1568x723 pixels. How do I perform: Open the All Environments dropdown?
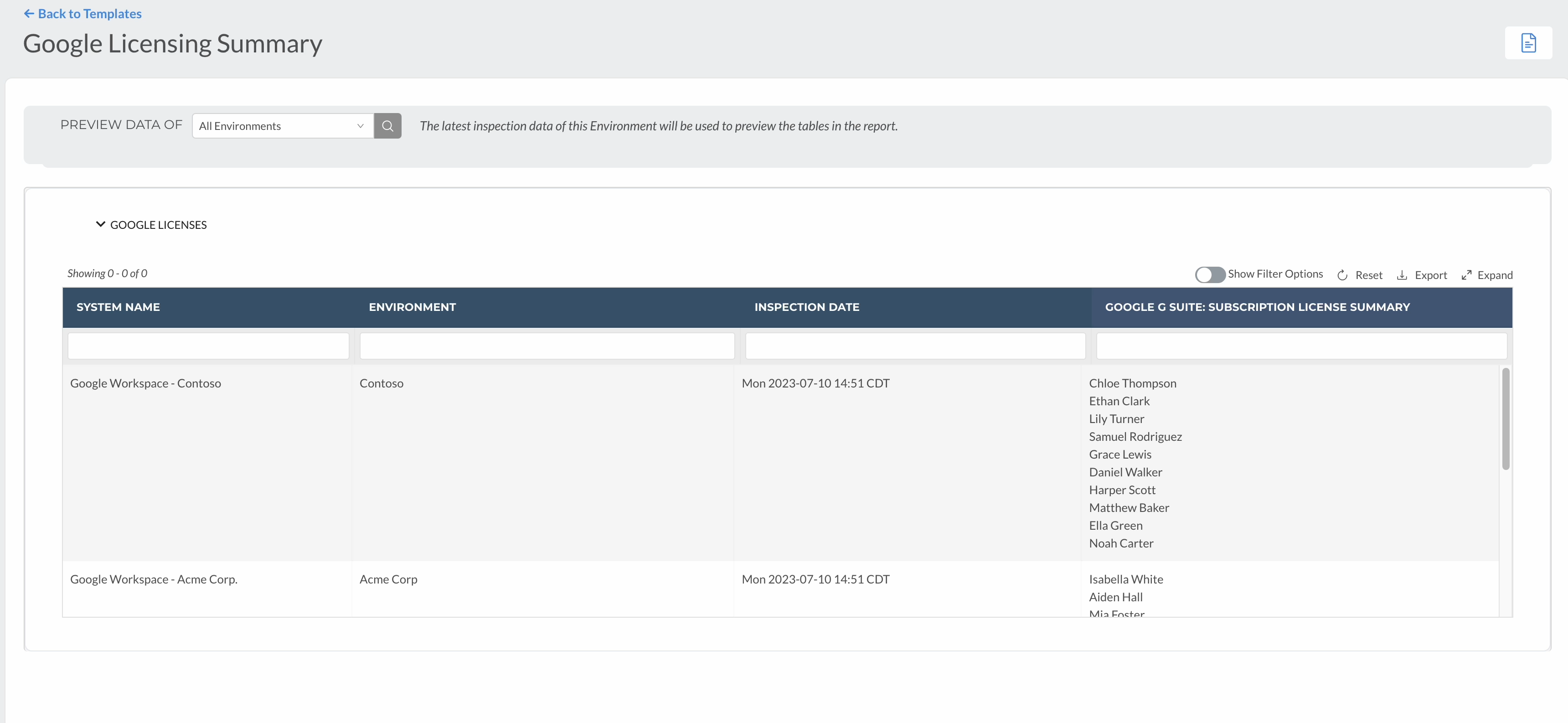(283, 126)
